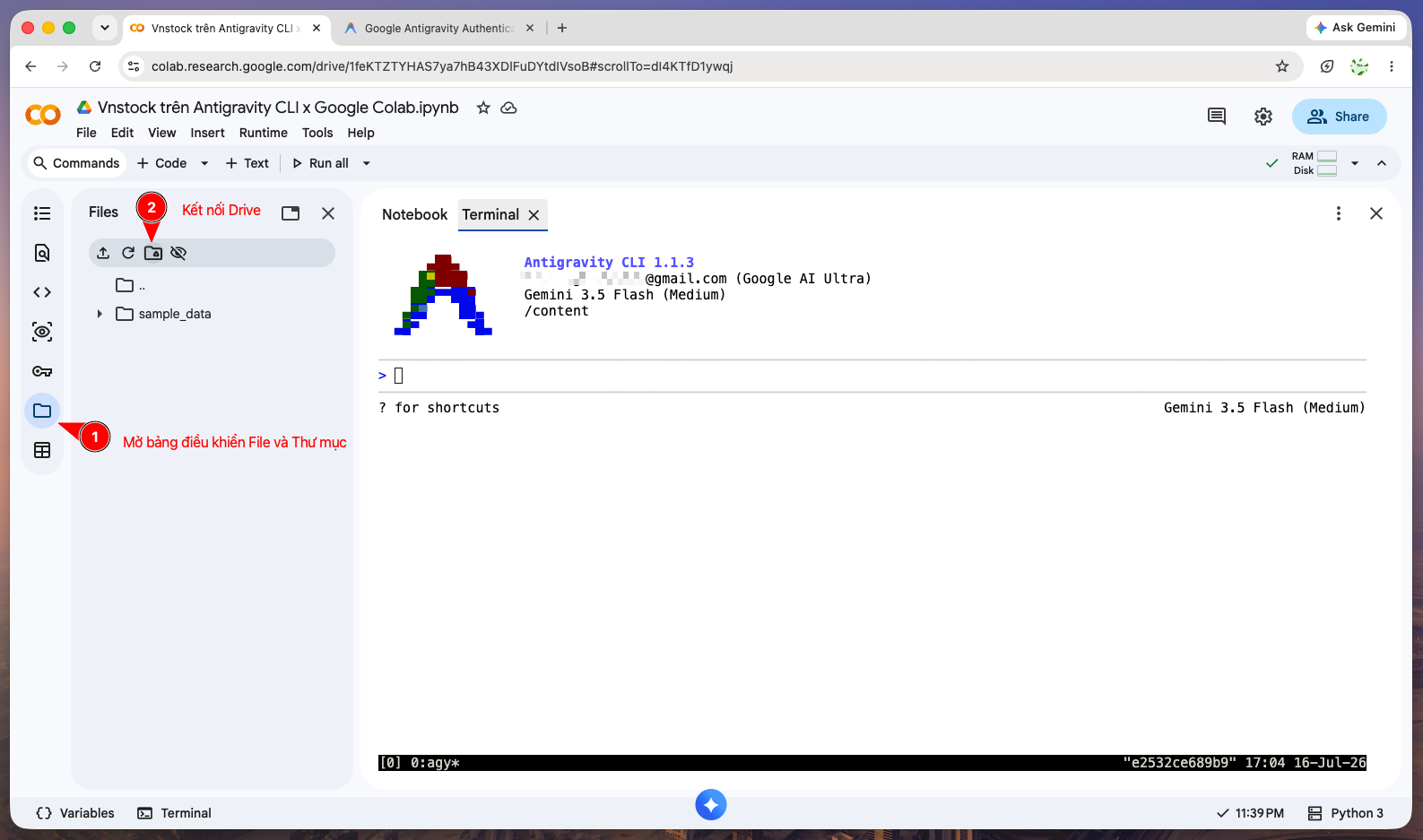1423x840 pixels.
Task: Close the Terminal tab
Action: [534, 215]
